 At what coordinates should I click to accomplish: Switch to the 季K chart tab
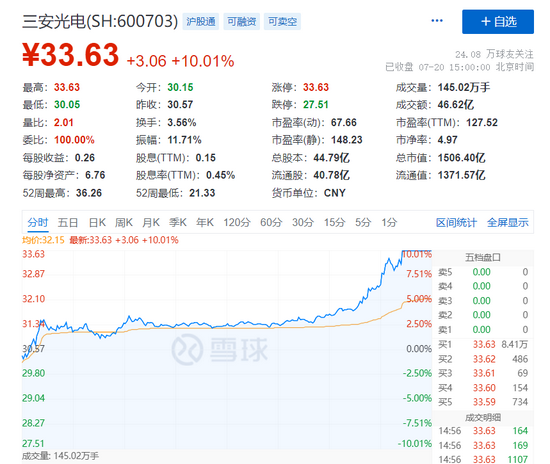tap(178, 222)
